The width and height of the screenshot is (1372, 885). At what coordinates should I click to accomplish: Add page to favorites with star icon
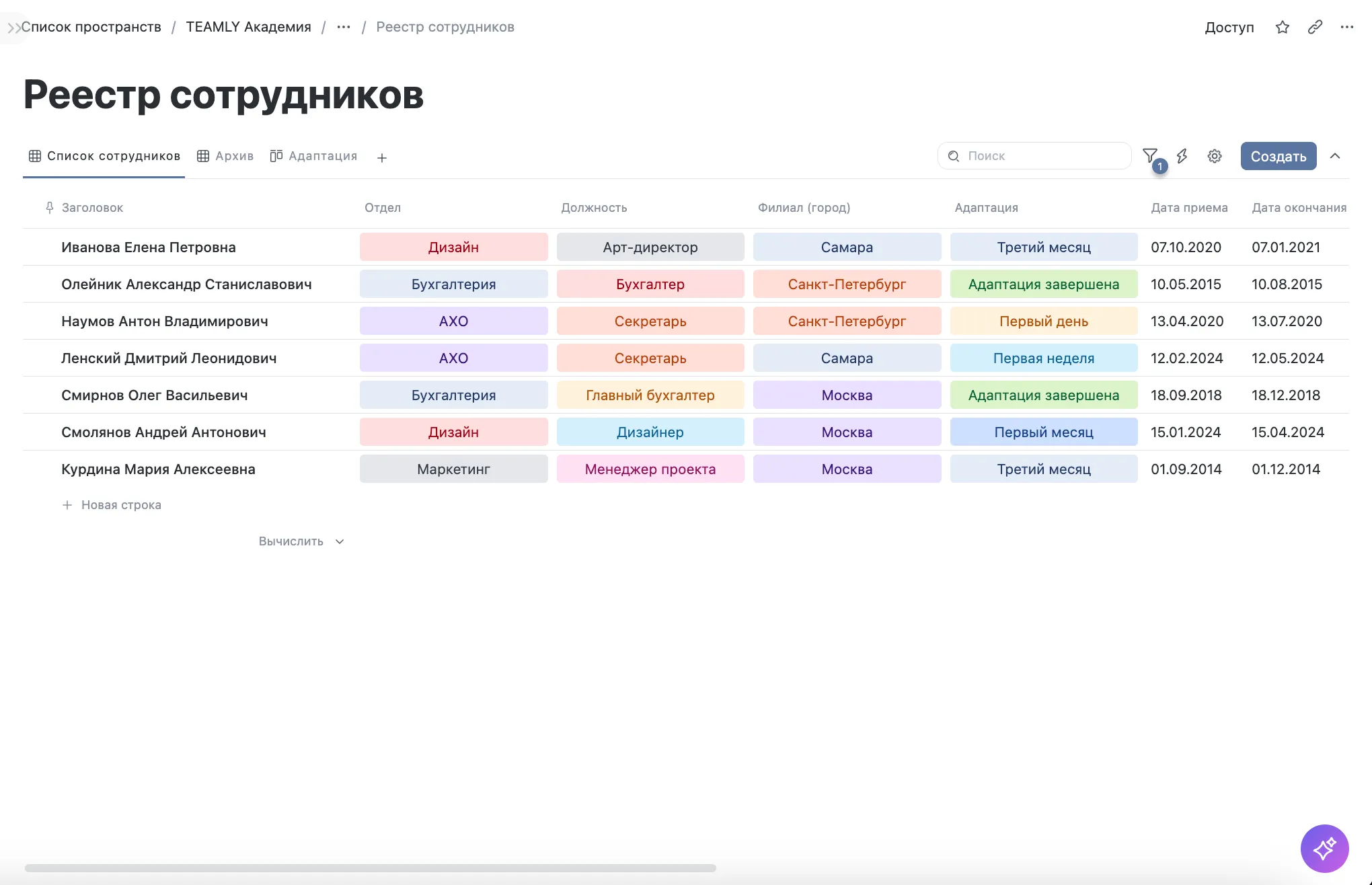point(1283,27)
